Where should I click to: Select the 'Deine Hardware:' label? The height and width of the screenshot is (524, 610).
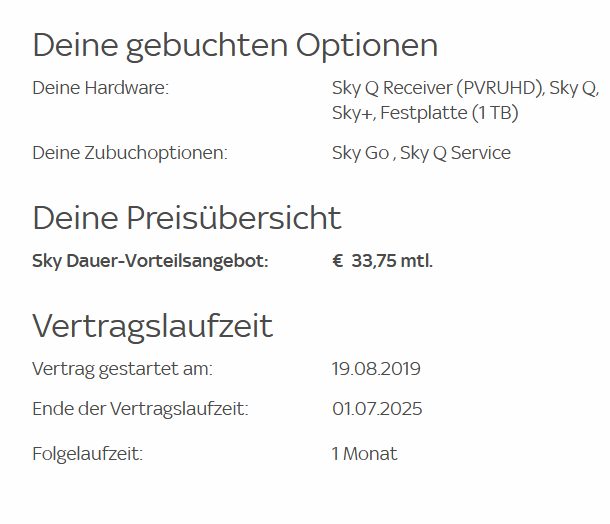100,88
